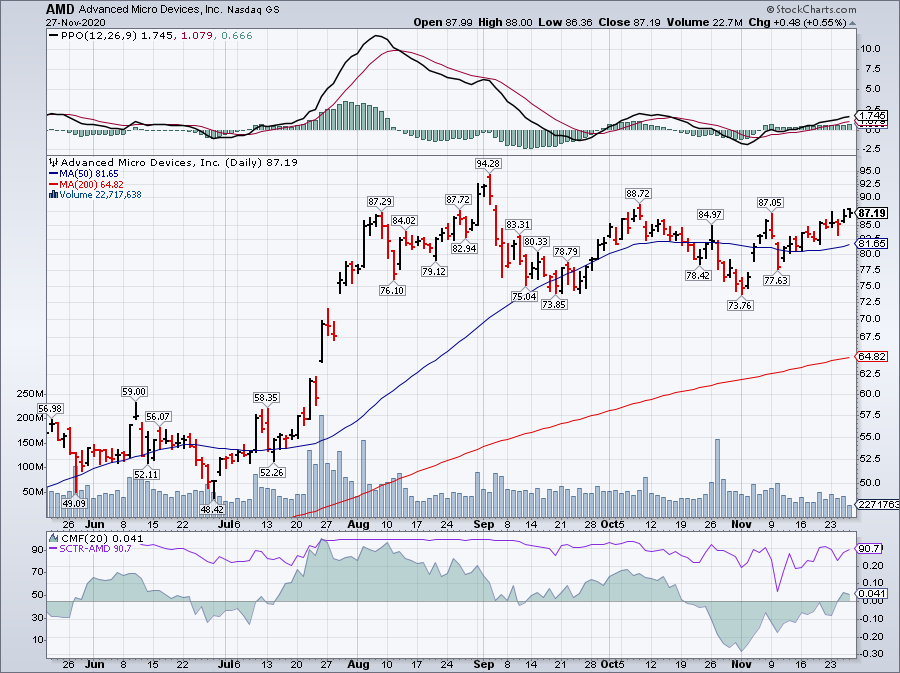Click the blue line marker before MA(50)
900x673 pixels.
54,174
